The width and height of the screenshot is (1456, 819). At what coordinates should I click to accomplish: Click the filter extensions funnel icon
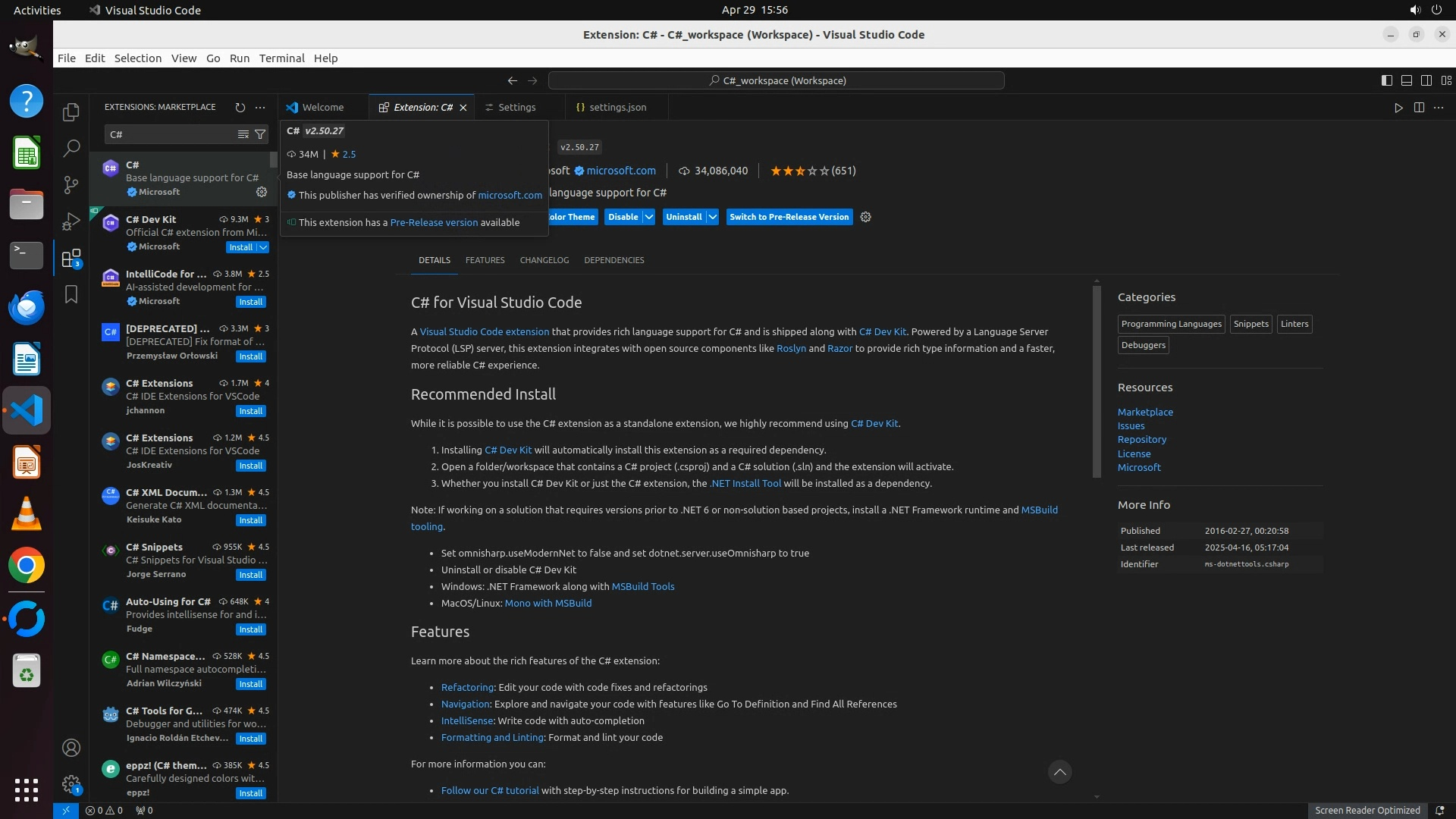(x=260, y=134)
